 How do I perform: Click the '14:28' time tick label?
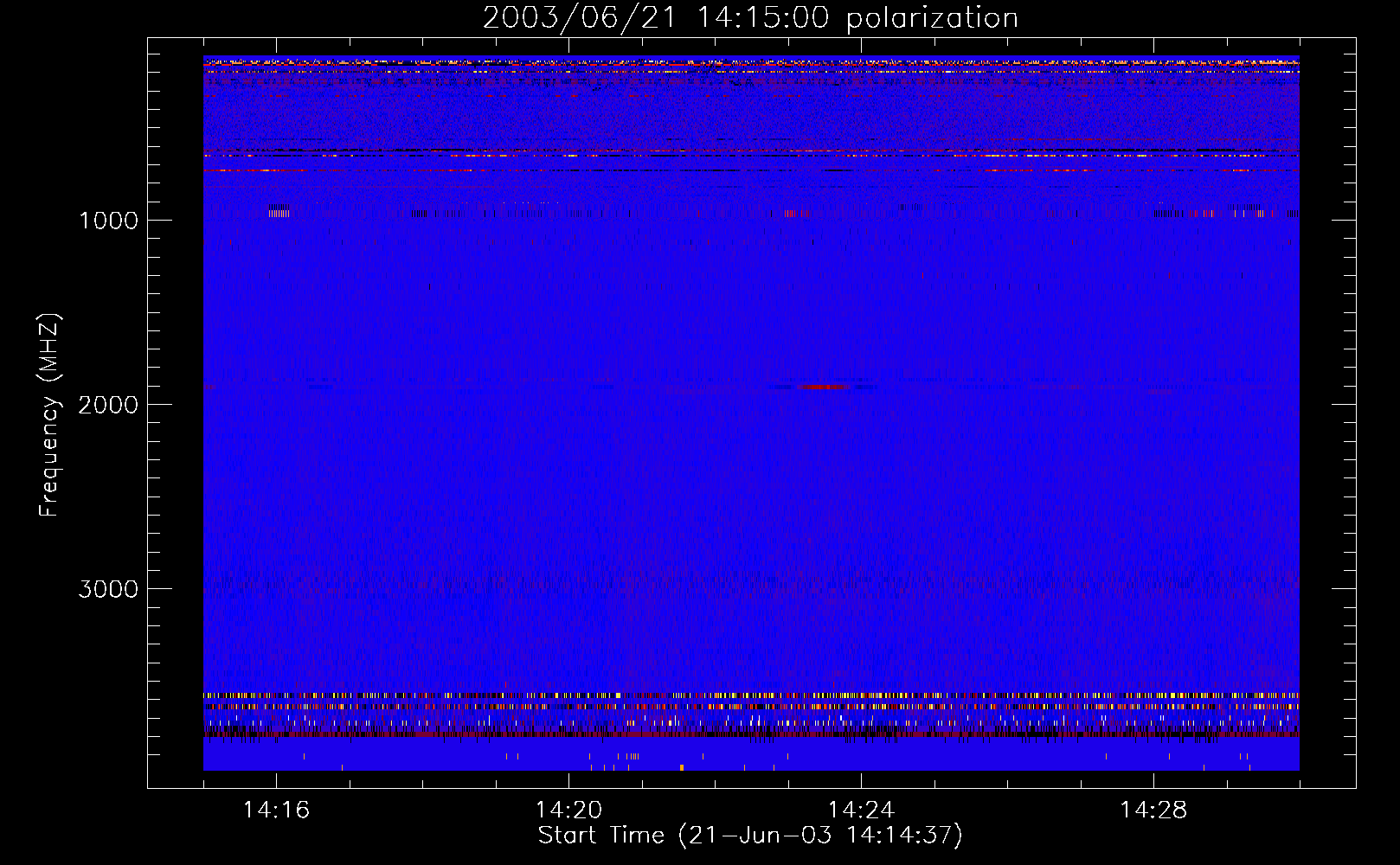1153,811
